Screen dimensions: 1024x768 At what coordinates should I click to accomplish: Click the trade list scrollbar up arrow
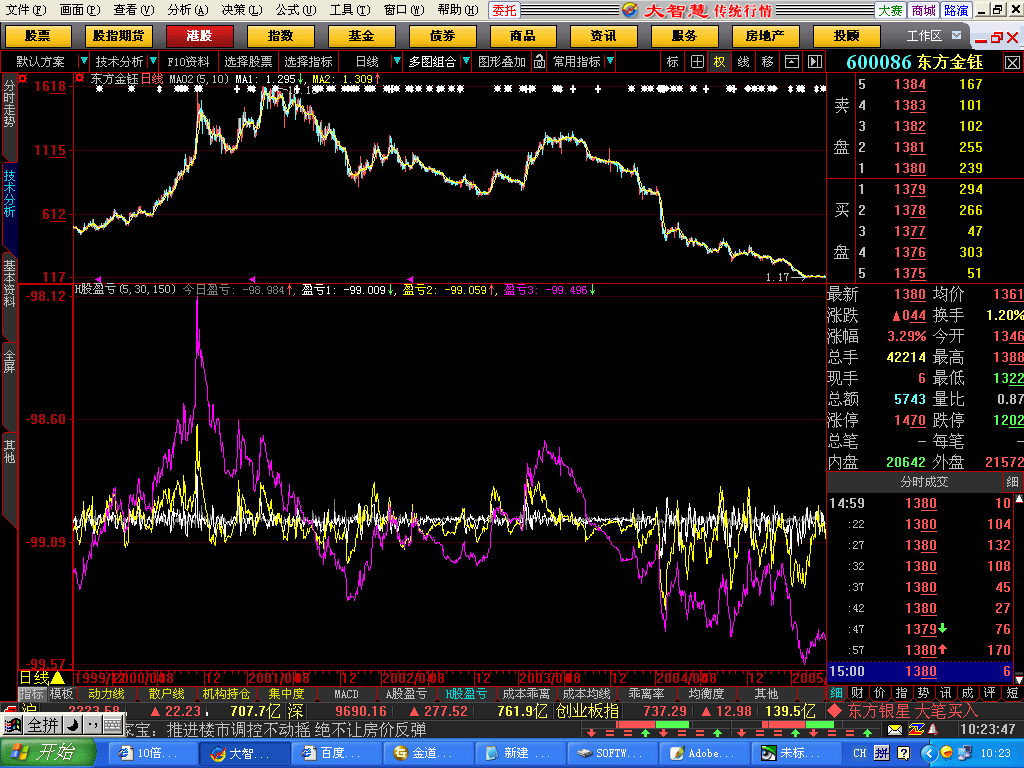[x=1018, y=499]
